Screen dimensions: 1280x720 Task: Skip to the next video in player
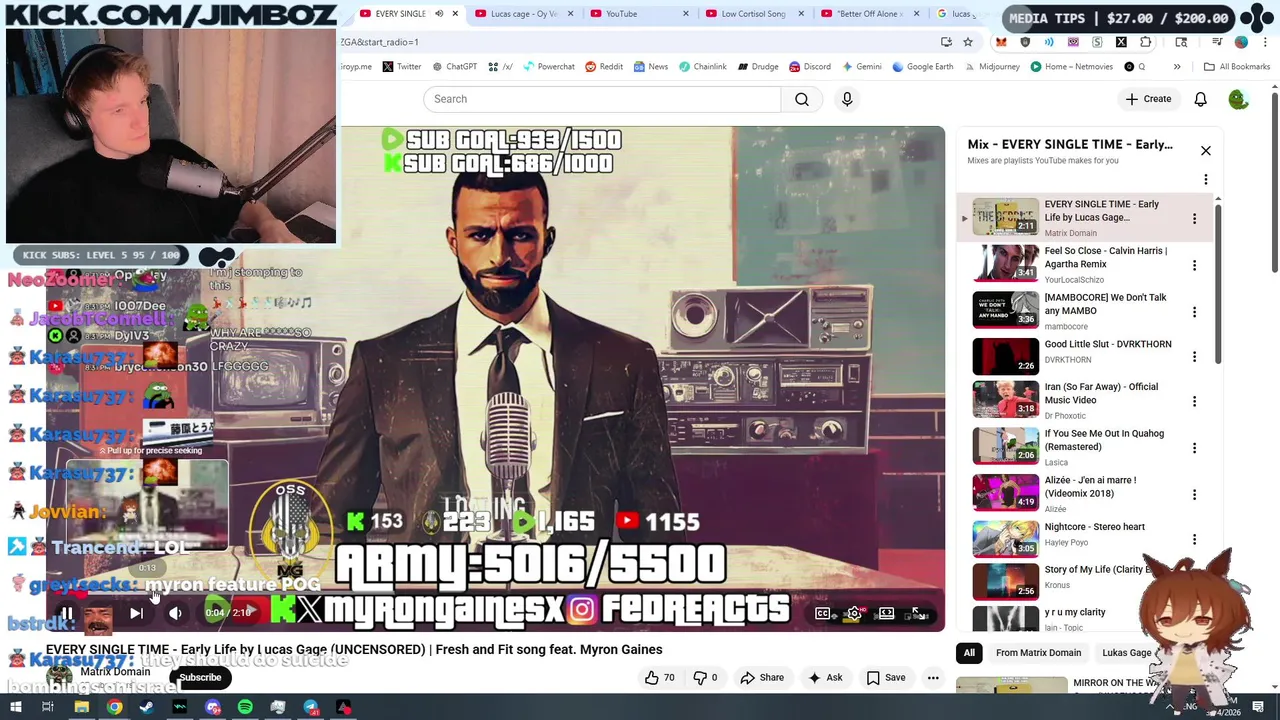[136, 613]
